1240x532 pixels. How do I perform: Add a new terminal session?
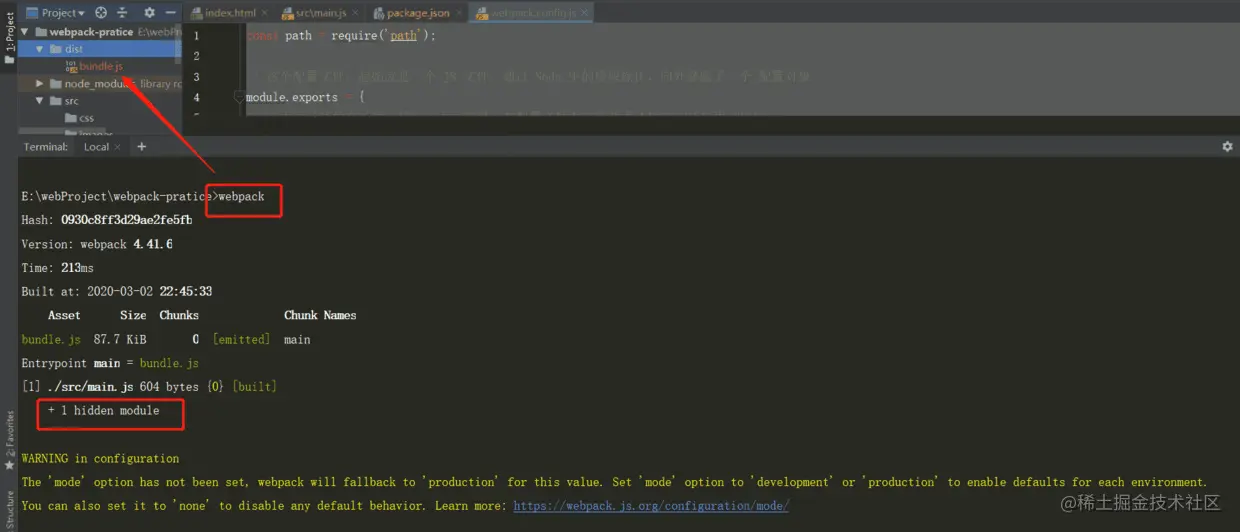(x=141, y=147)
